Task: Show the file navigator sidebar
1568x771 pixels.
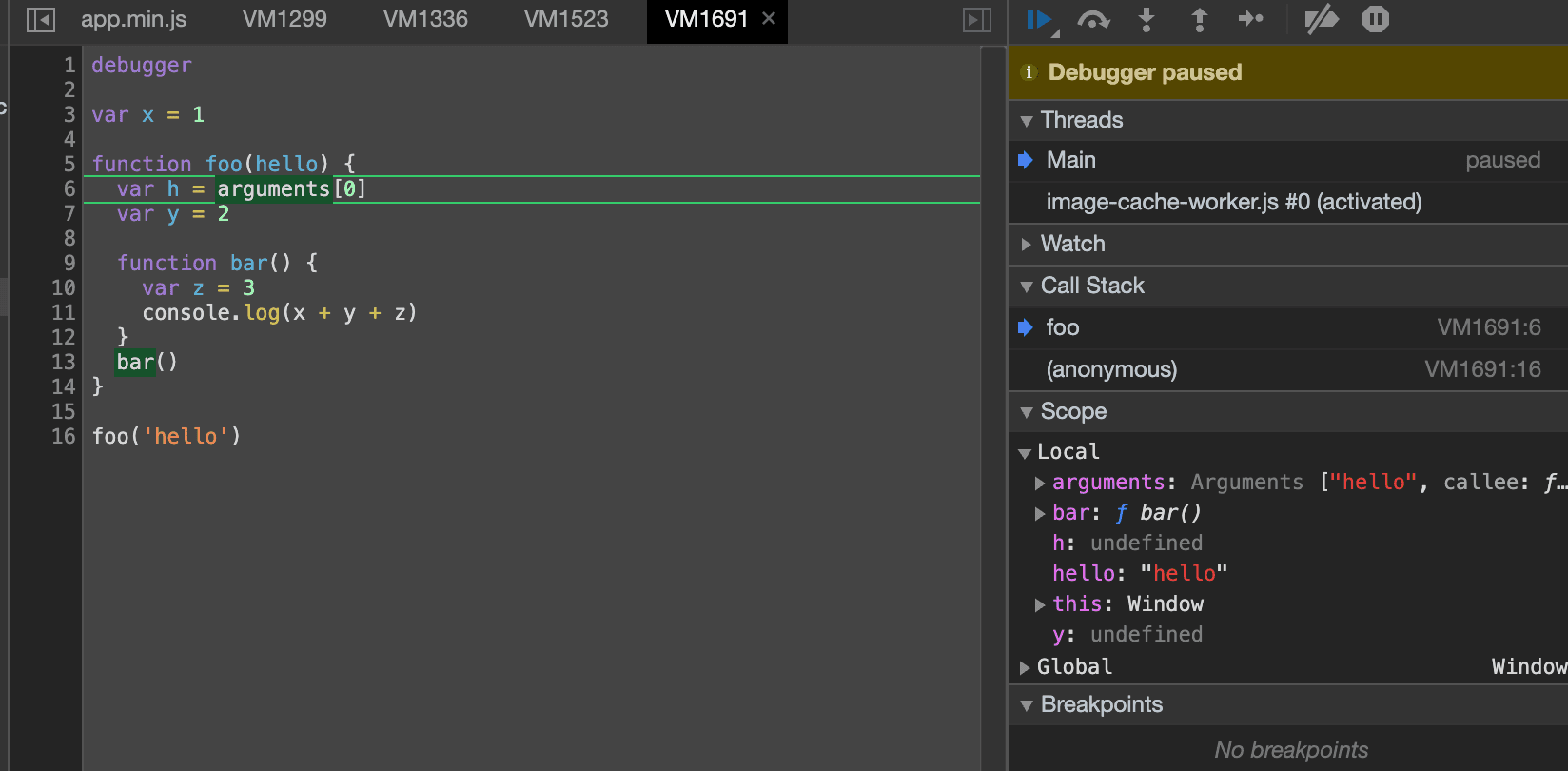Action: pos(41,20)
